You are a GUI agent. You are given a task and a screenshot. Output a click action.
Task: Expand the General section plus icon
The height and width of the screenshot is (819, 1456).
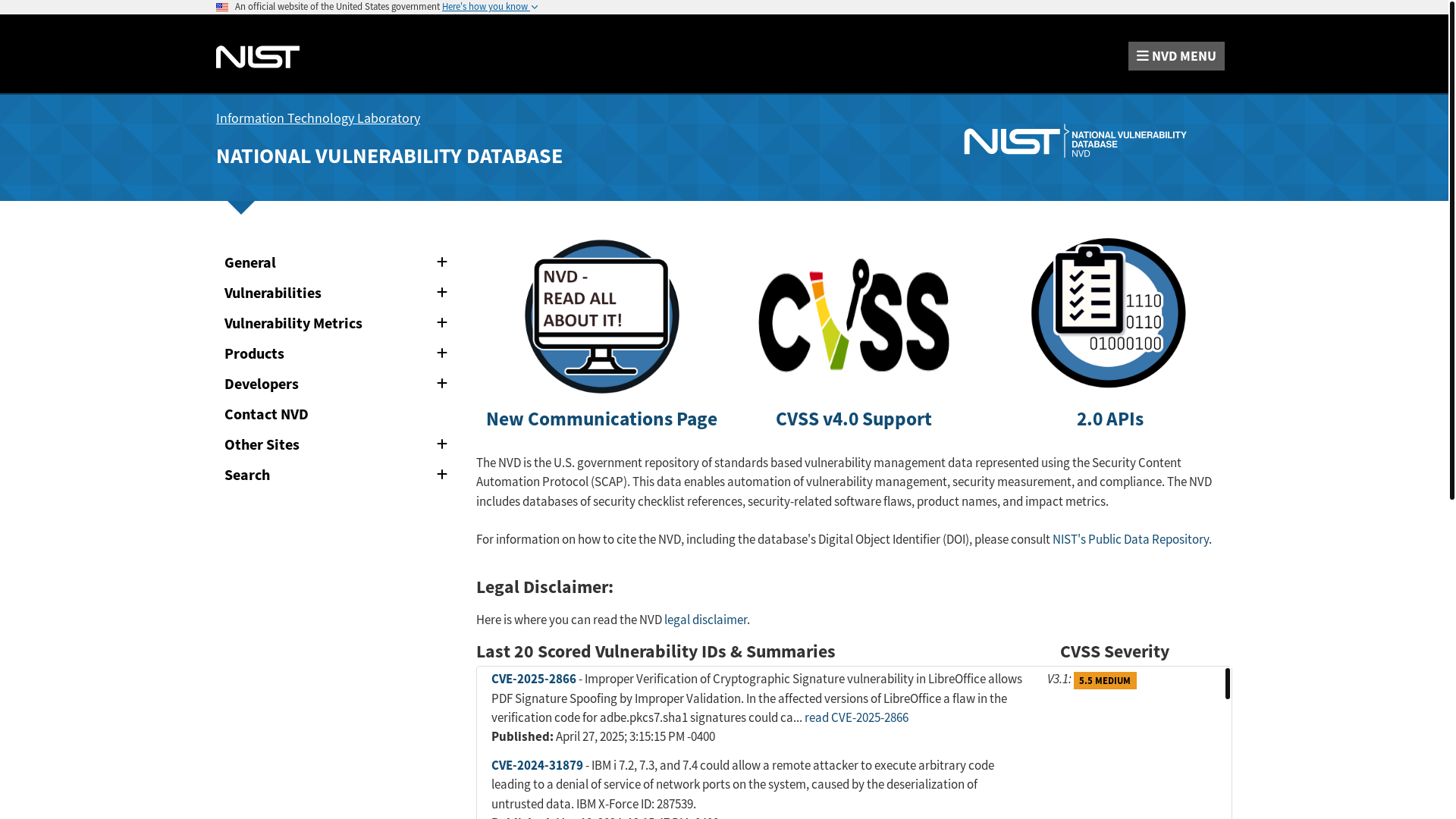coord(442,262)
